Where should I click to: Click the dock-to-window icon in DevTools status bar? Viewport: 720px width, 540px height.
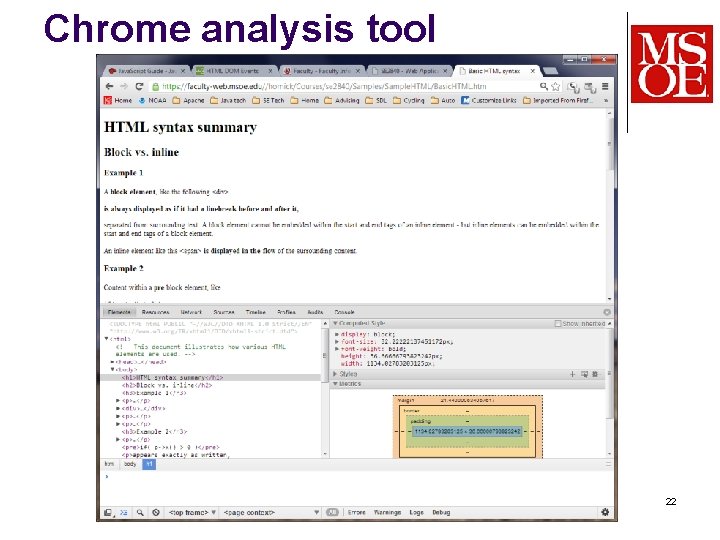108,512
